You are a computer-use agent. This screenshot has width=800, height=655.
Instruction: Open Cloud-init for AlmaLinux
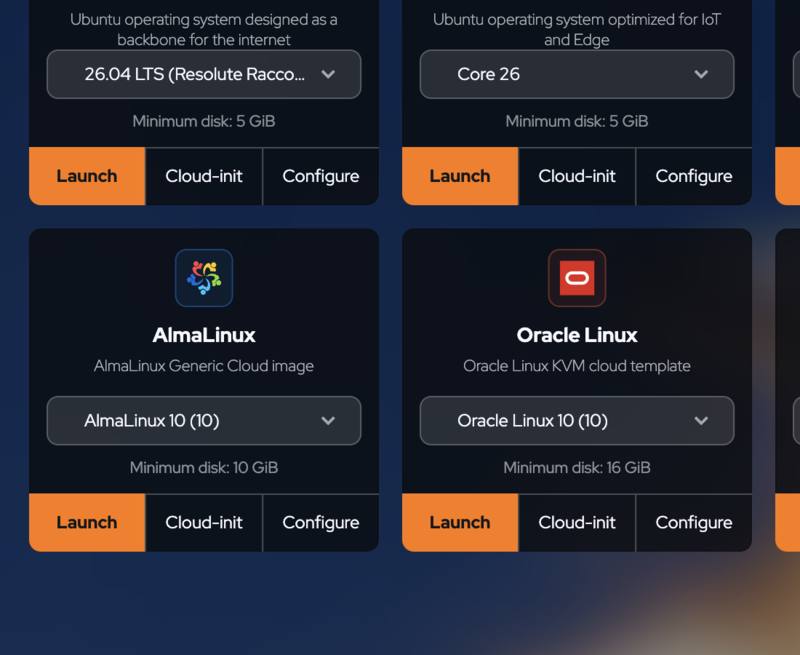[x=204, y=523]
